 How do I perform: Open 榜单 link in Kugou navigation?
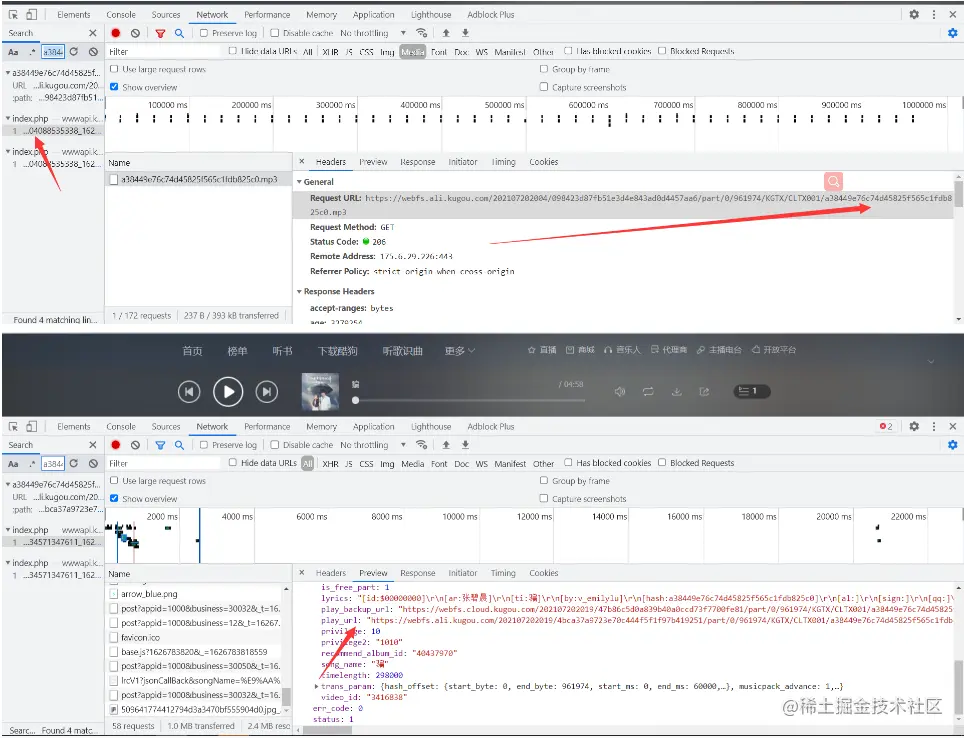click(x=237, y=351)
